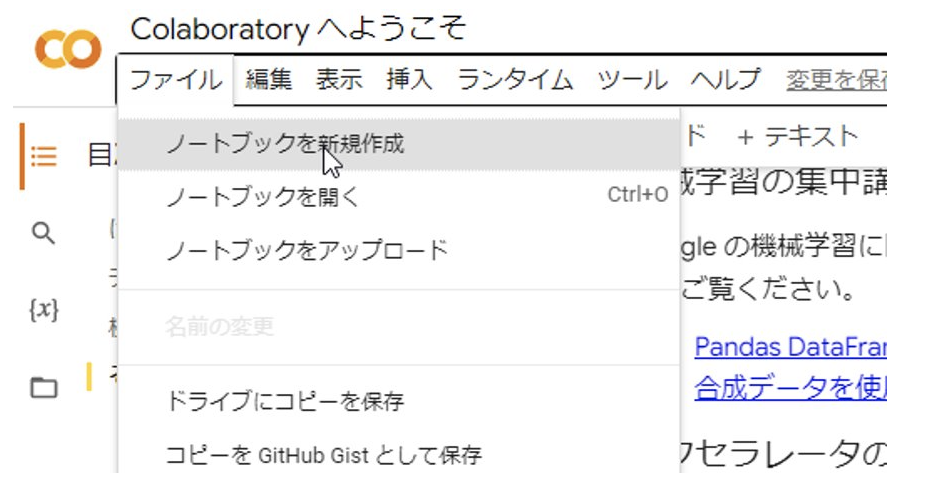Open the ツール menu
Screen dimensions: 946x502
[632, 80]
